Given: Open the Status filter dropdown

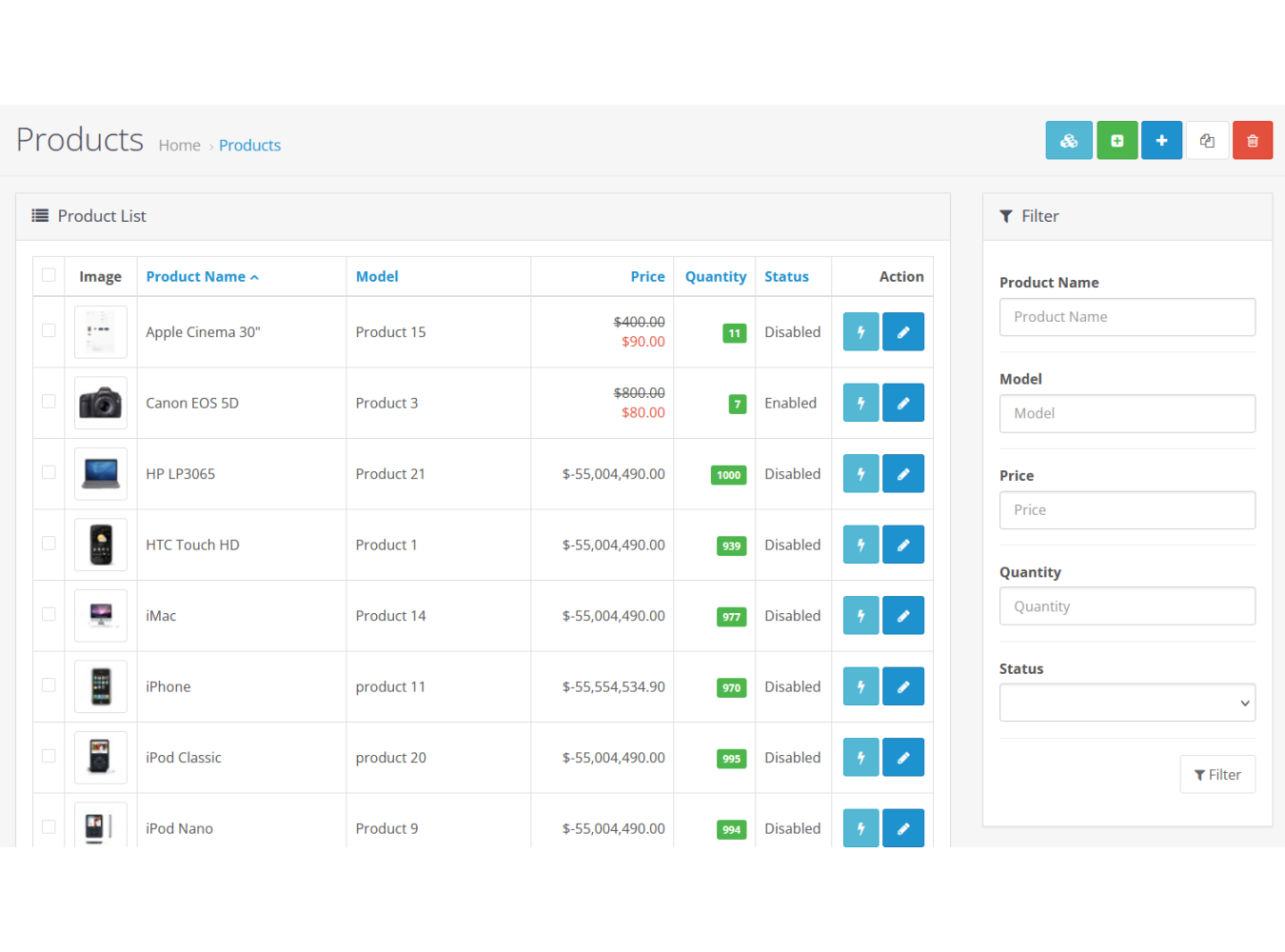Looking at the screenshot, I should (1127, 704).
